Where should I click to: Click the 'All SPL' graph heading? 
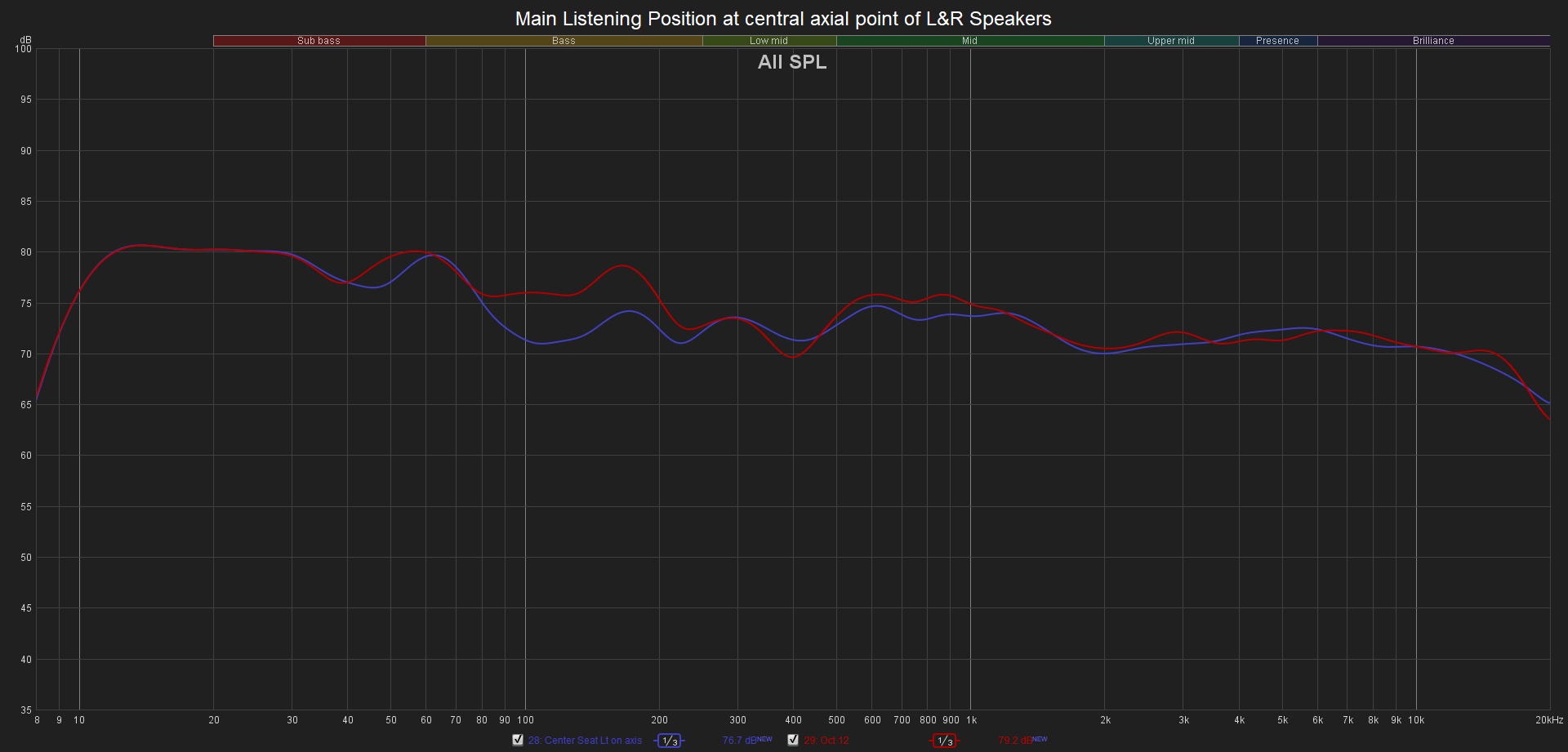(792, 62)
